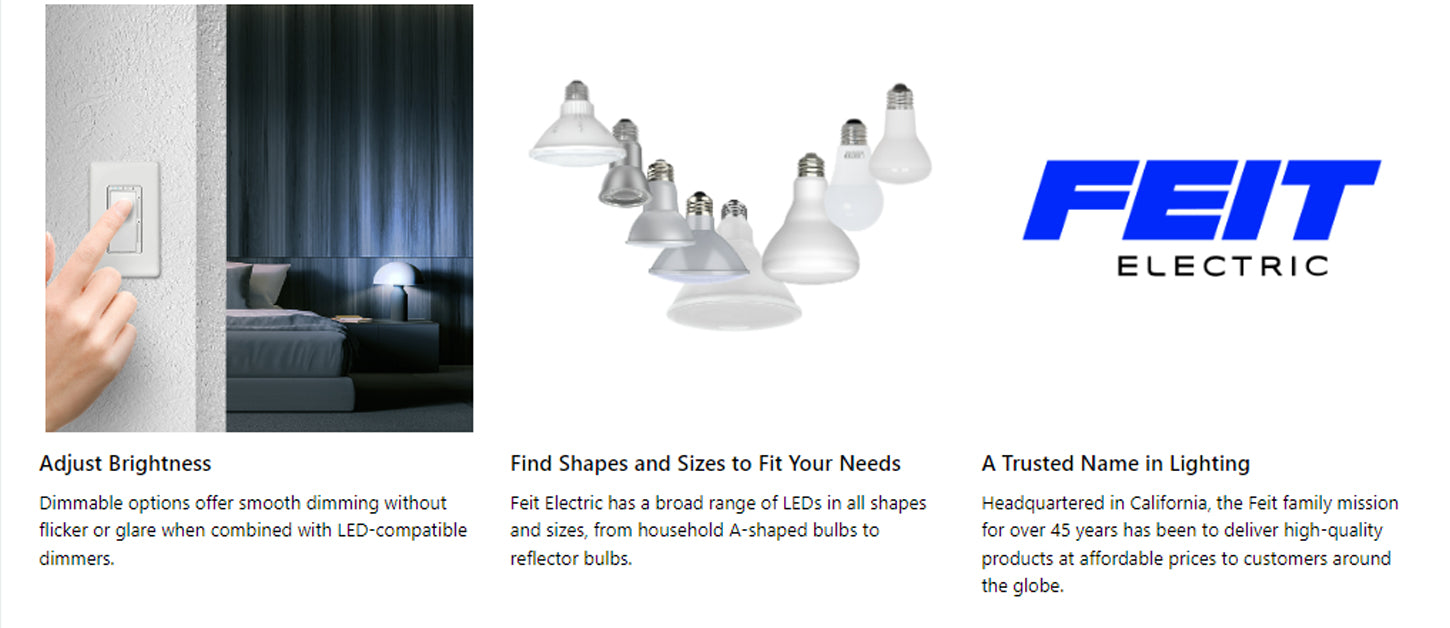Click the broad range of LEDs description text
The height and width of the screenshot is (628, 1450).
tap(718, 531)
